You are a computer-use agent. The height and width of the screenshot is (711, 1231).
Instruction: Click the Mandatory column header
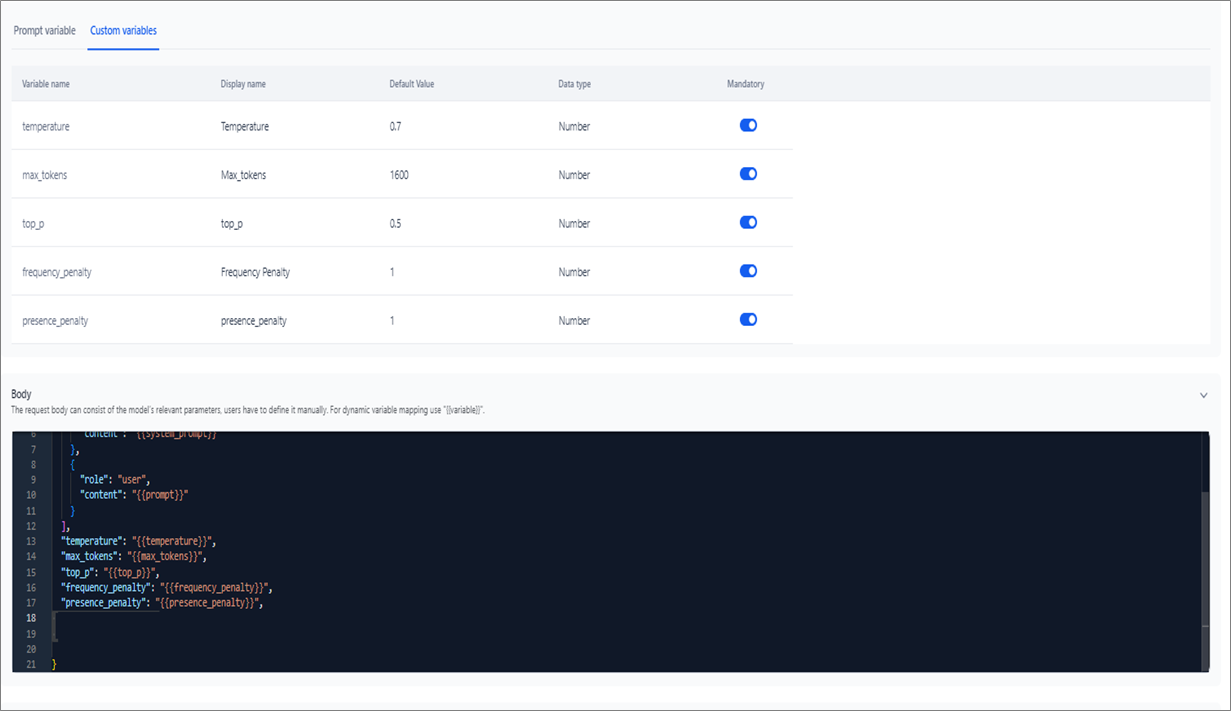745,84
